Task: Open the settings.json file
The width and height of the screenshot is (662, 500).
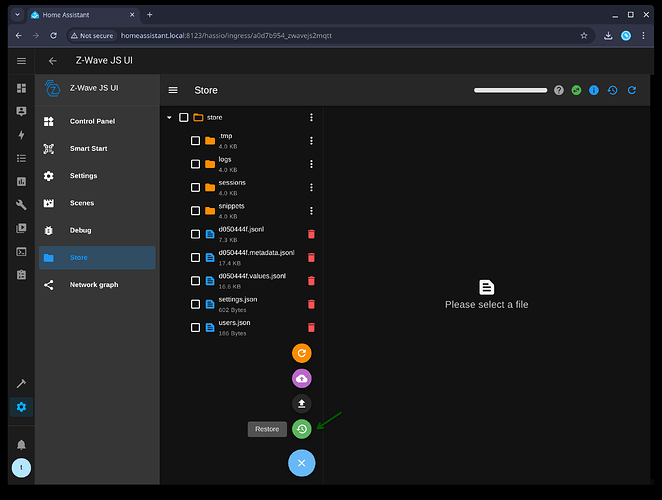Action: click(x=238, y=299)
